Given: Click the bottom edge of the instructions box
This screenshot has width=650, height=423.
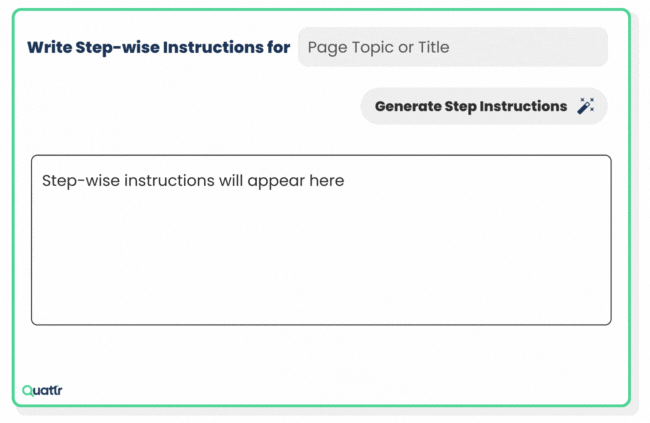Looking at the screenshot, I should 321,324.
